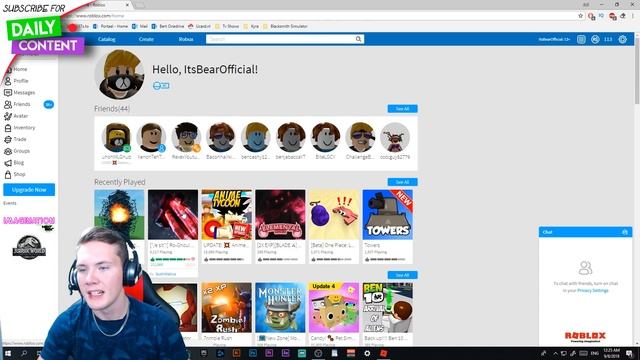640x360 pixels.
Task: Open the Elemental game thumbnail
Action: coord(280,215)
